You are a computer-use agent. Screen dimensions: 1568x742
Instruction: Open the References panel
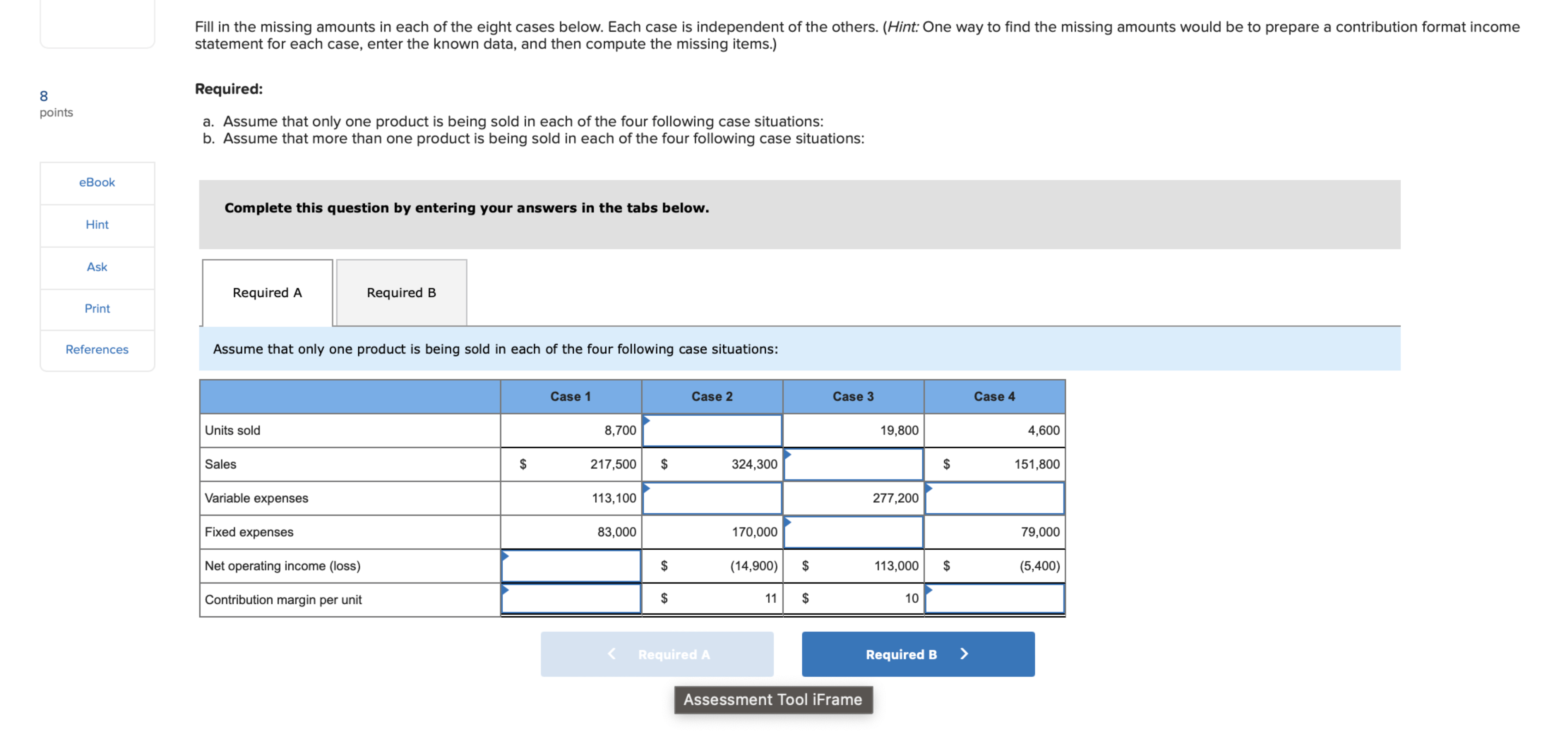[x=96, y=349]
